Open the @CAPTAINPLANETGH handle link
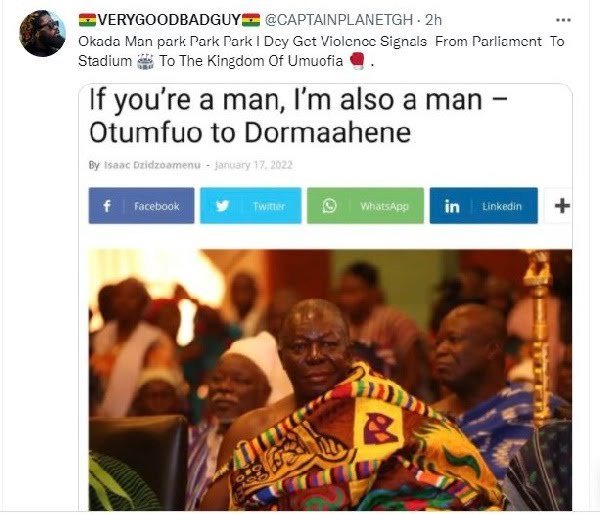Viewport: 600px width, 514px height. (x=339, y=20)
